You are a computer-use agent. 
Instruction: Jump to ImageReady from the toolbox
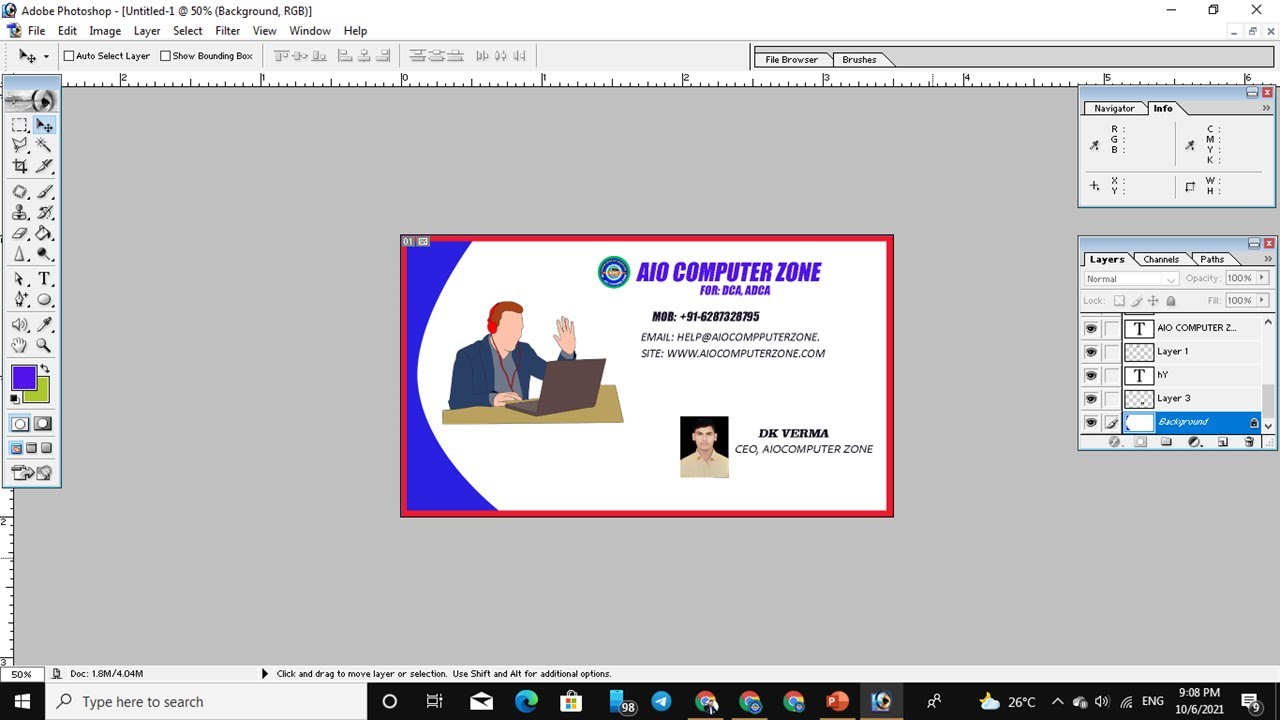pos(31,473)
